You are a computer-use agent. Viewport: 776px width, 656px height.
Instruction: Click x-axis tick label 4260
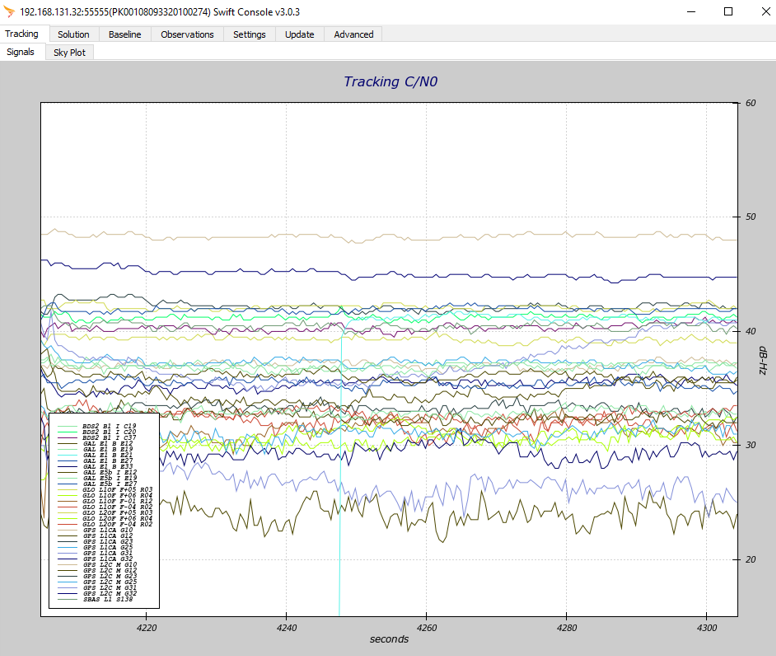coord(427,628)
